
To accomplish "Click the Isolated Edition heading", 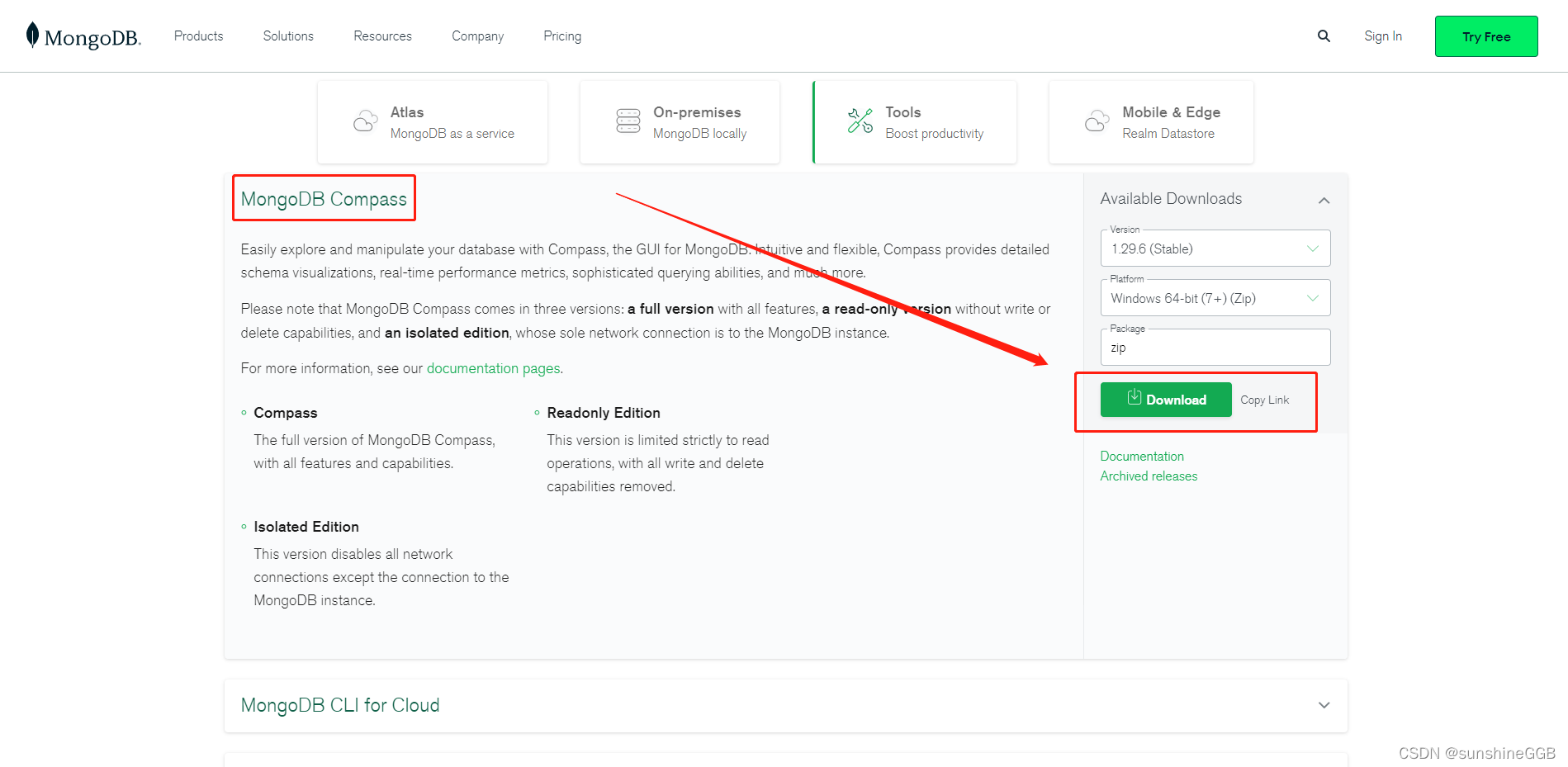I will click(306, 527).
